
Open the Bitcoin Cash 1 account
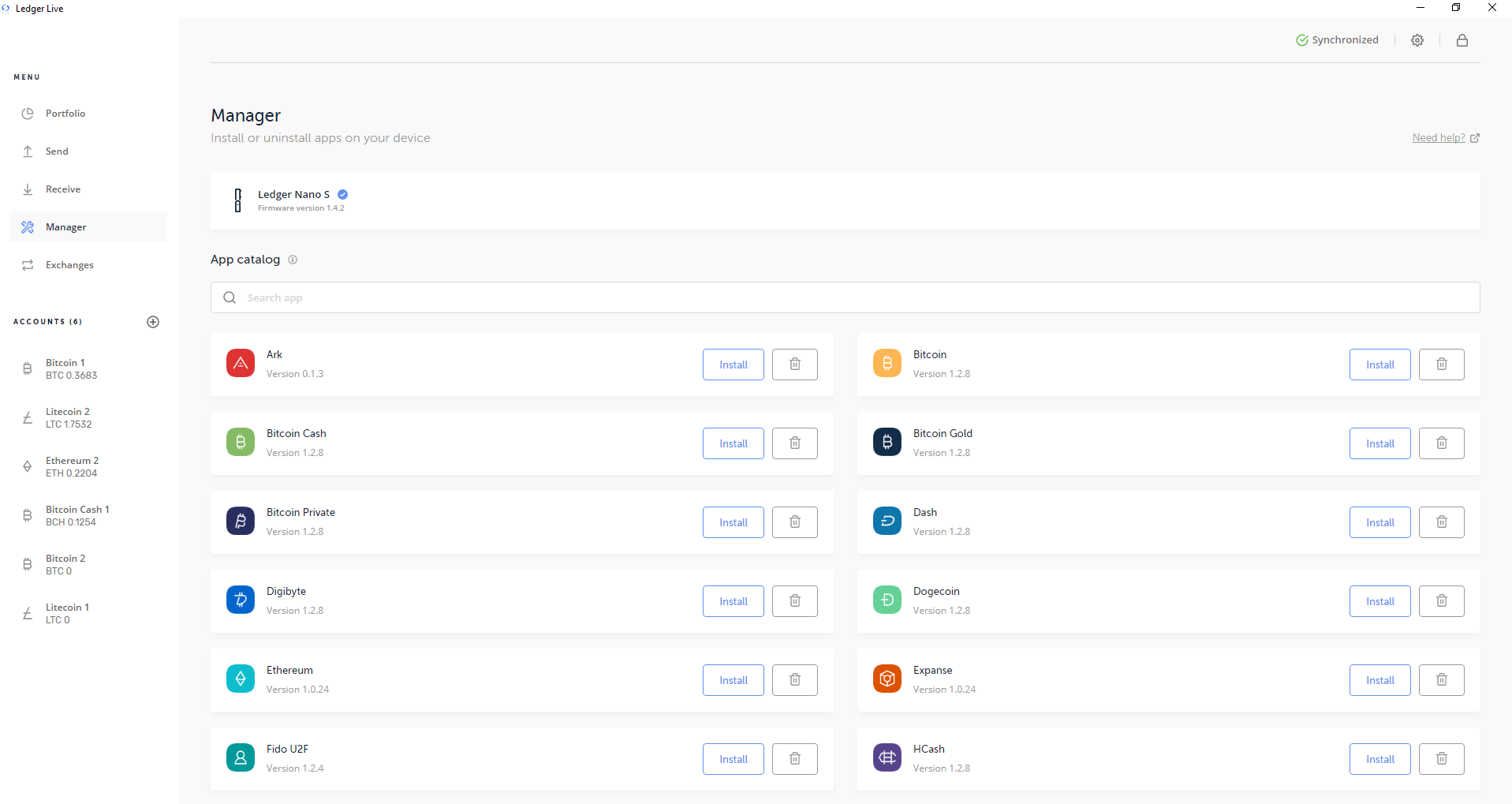pos(88,516)
